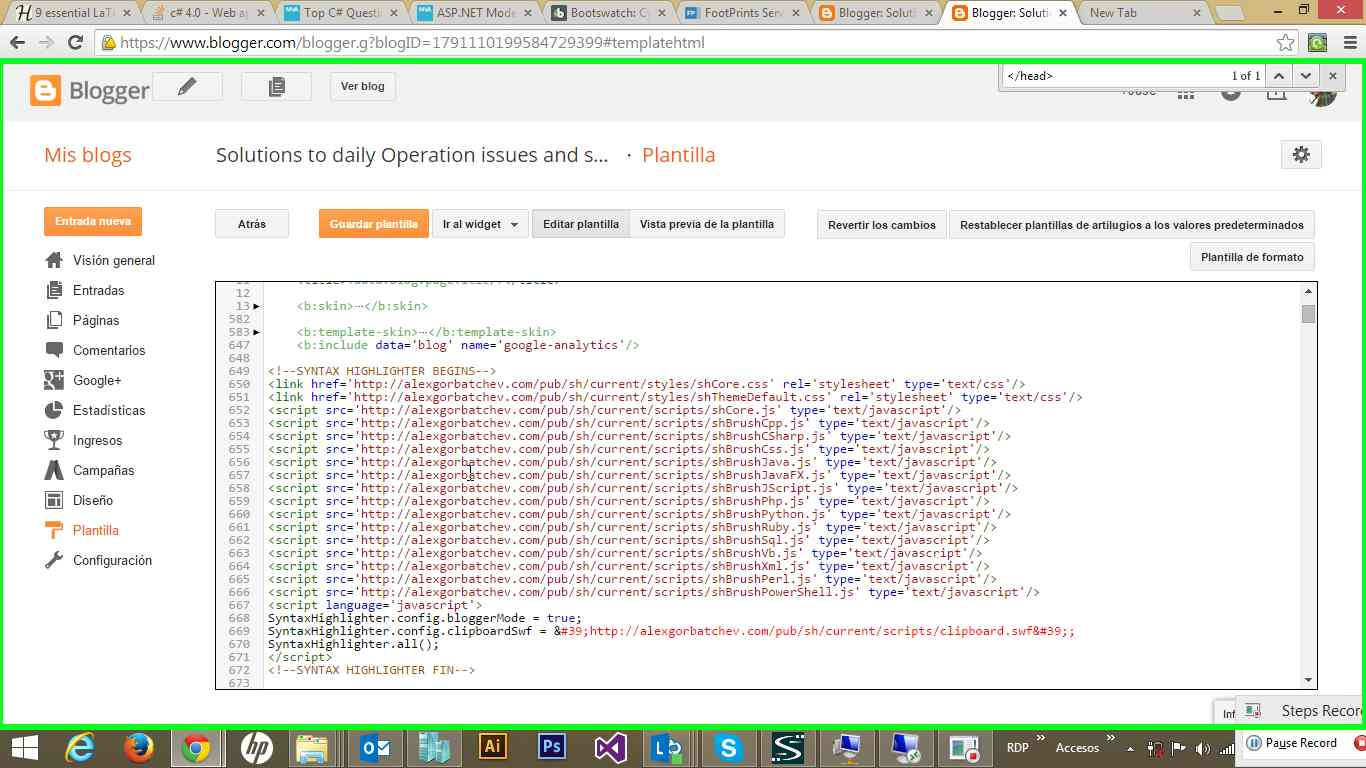
Task: Click the editor scroll-up arrow
Action: [1308, 291]
